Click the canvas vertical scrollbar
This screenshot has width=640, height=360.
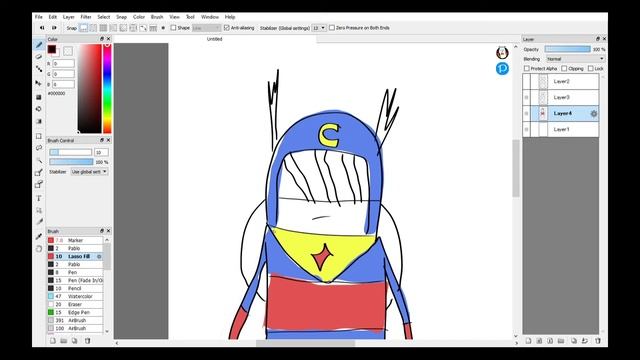pos(516,168)
